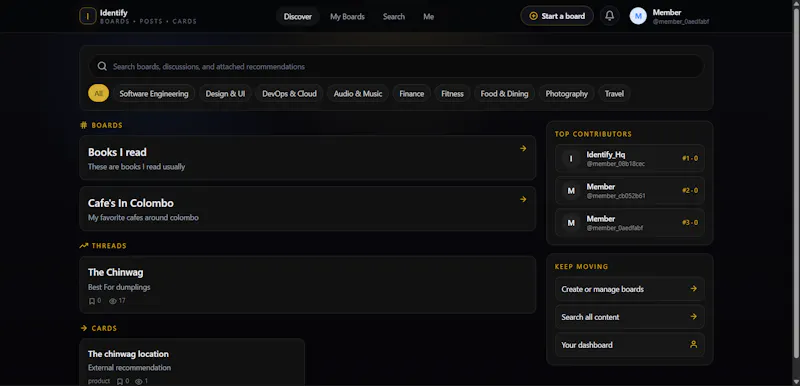Open the Cafe's In Colombo board
The width and height of the screenshot is (800, 386).
(308, 209)
